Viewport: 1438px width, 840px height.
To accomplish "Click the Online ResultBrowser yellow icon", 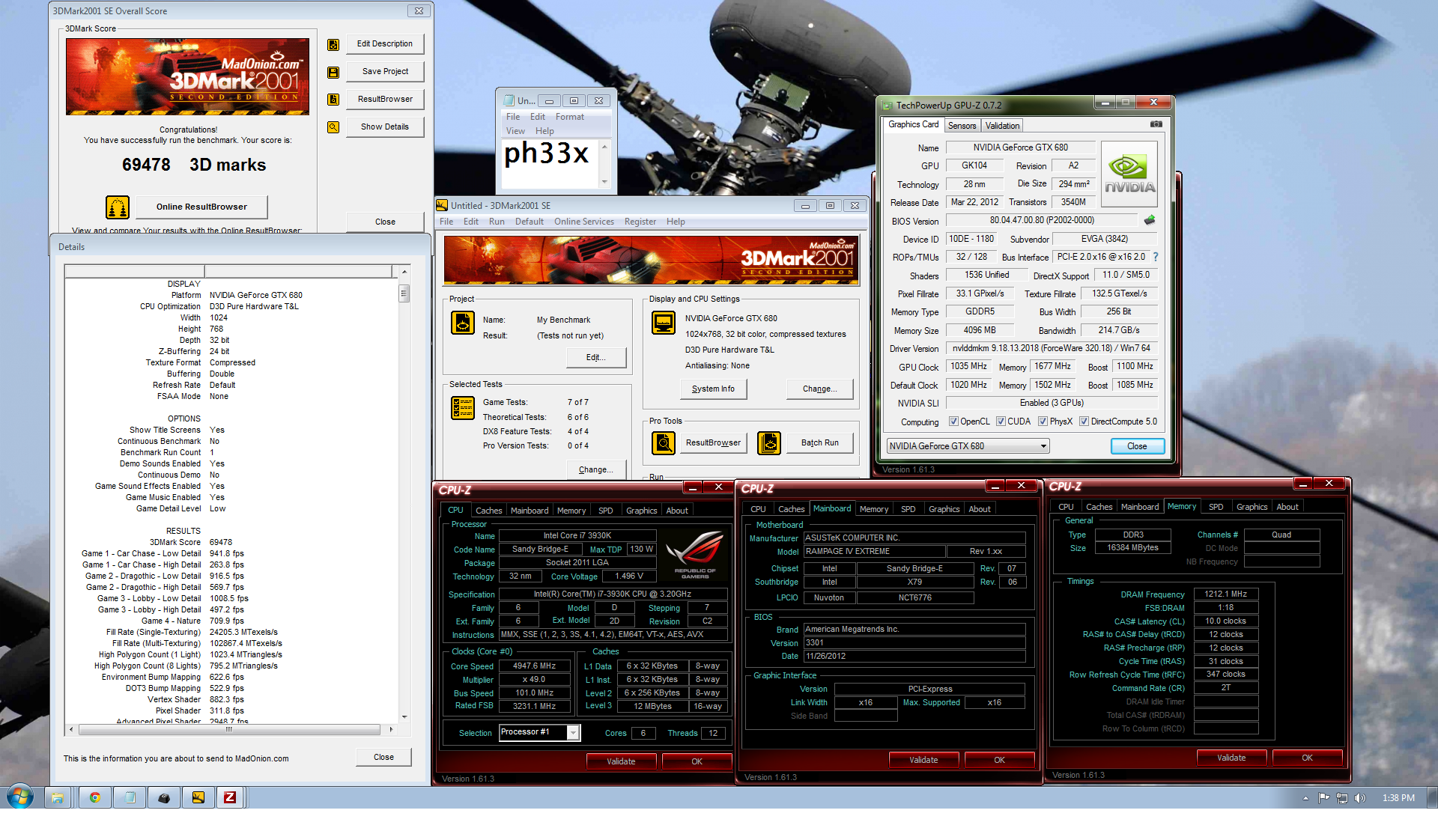I will click(x=118, y=207).
